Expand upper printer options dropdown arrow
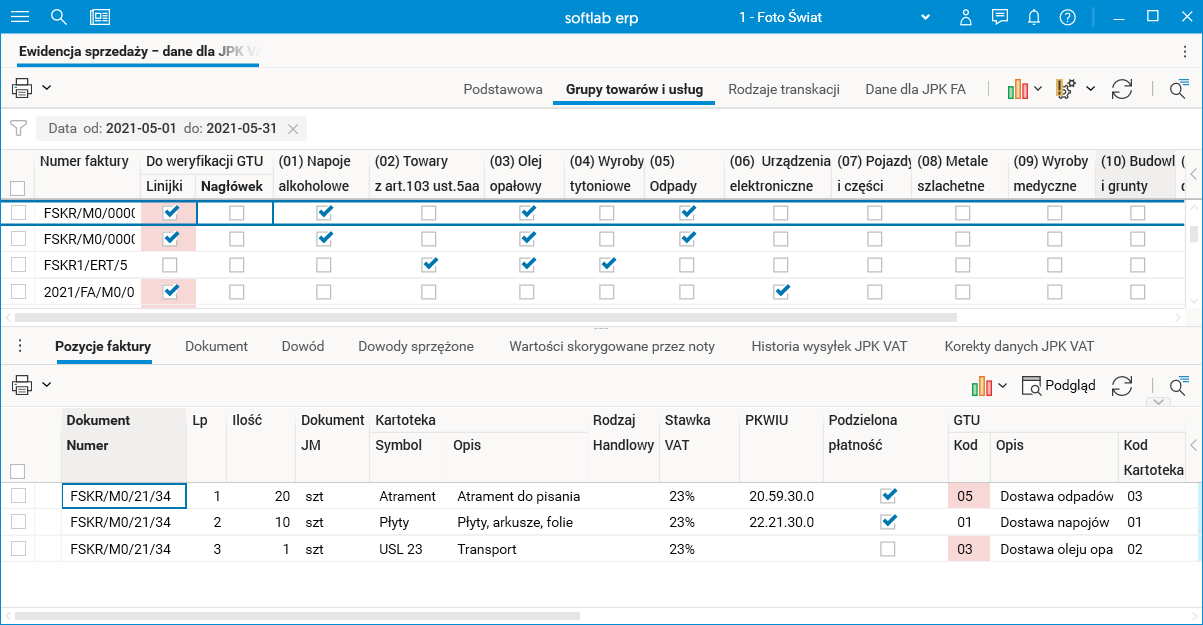 [x=47, y=88]
